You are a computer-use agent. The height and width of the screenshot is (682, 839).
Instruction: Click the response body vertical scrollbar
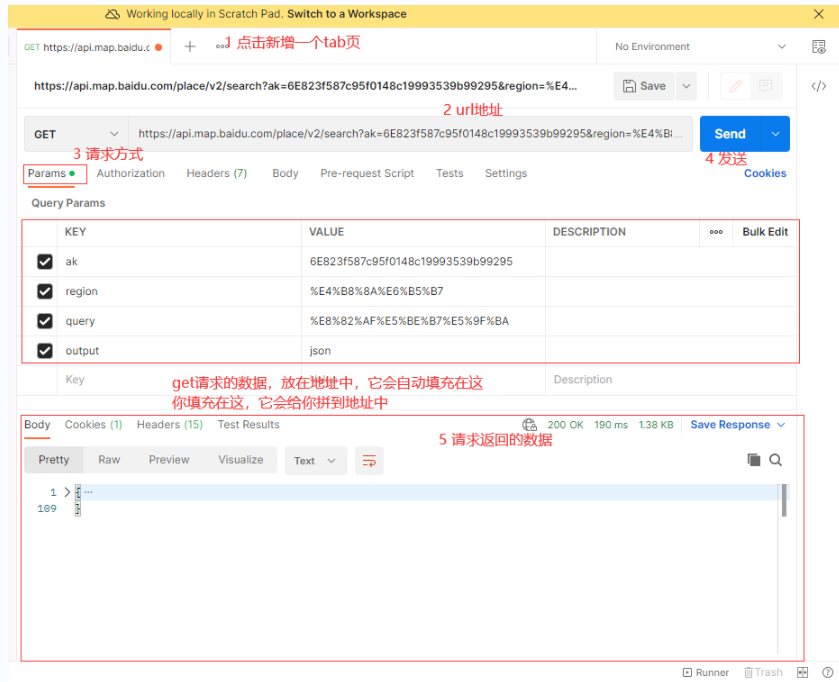click(x=784, y=500)
